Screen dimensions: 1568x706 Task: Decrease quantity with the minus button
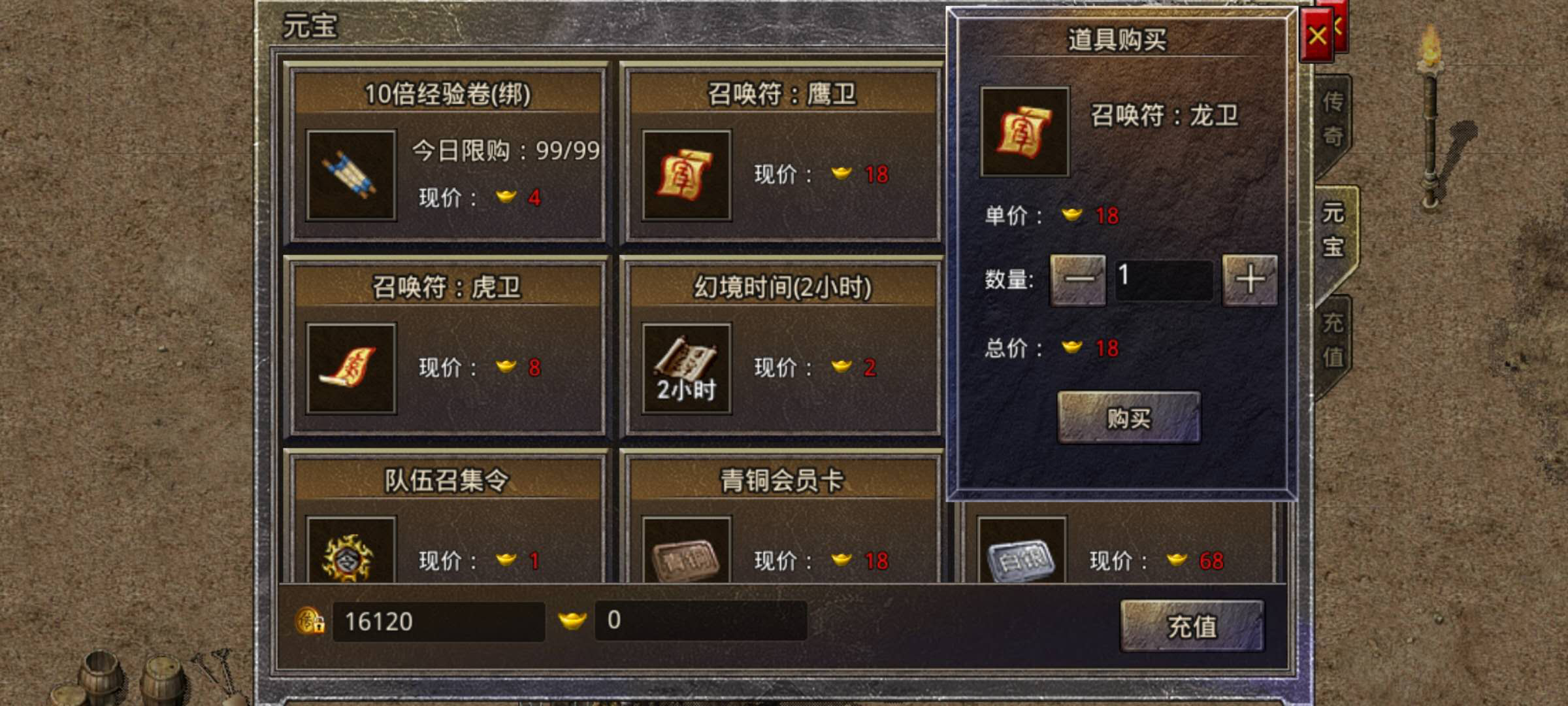[1078, 280]
